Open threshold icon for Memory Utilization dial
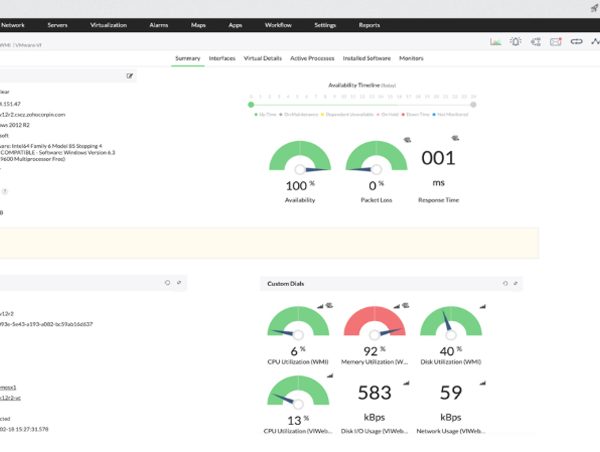This screenshot has width=600, height=452. (406, 305)
